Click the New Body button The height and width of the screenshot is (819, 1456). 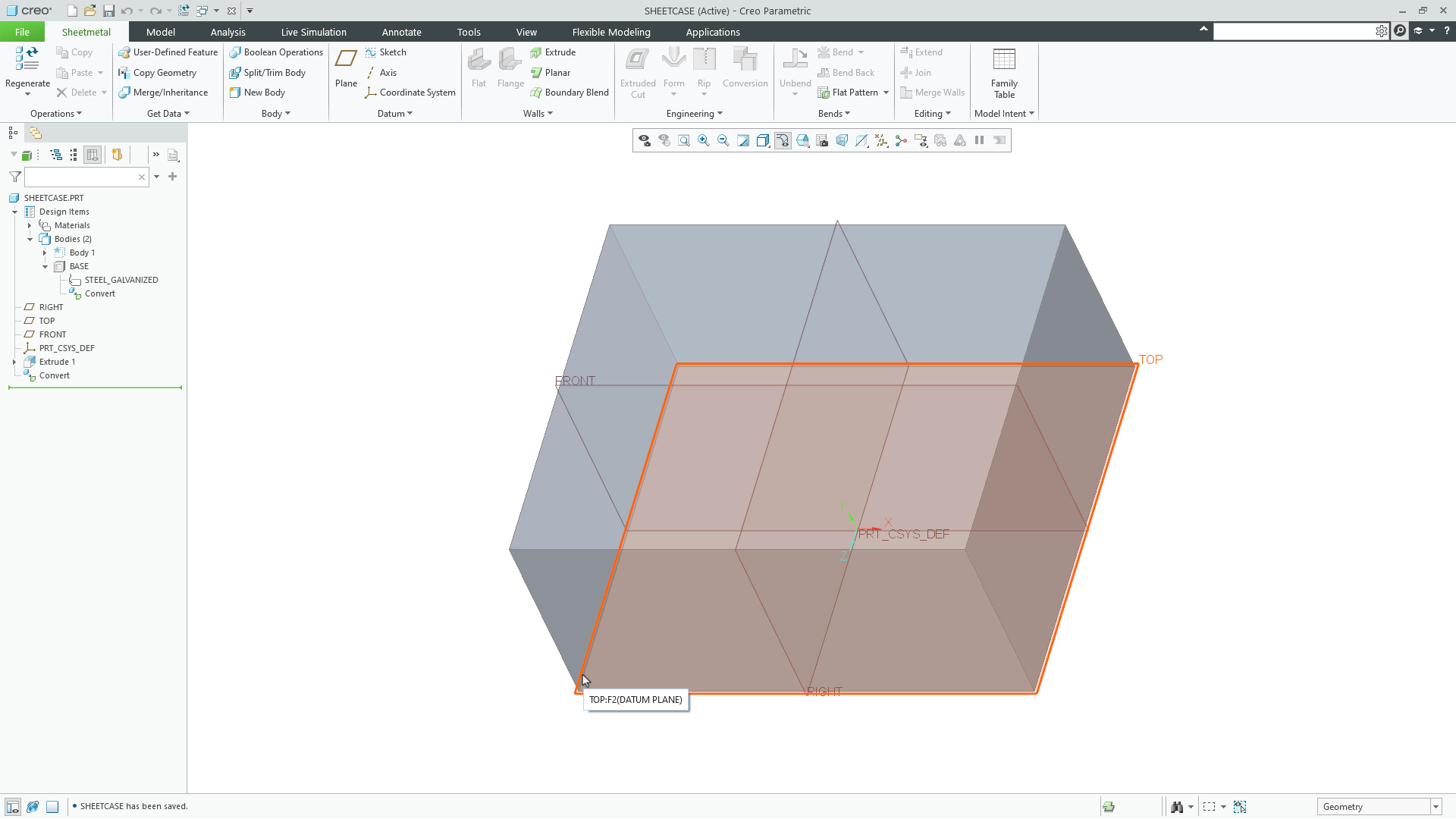tap(257, 93)
